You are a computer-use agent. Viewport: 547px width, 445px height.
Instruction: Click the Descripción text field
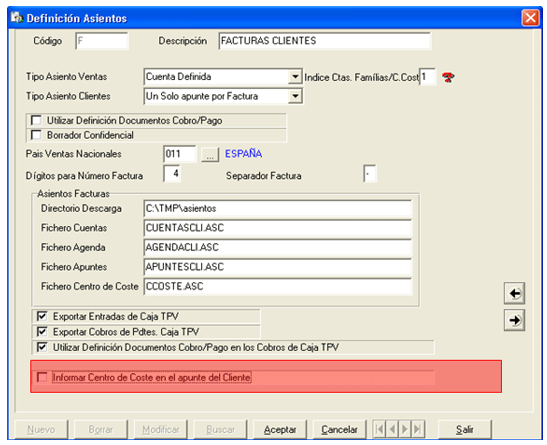point(325,41)
